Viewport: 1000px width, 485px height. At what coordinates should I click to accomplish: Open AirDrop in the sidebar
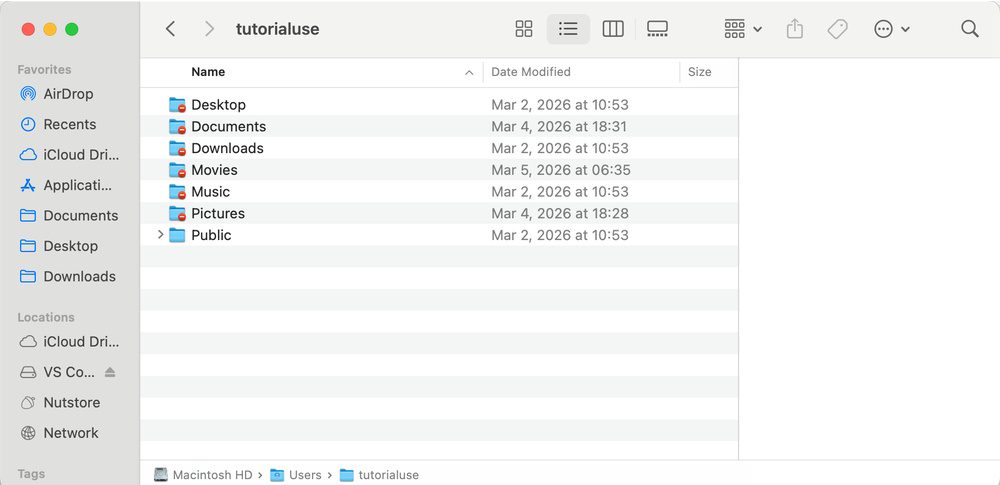click(x=68, y=94)
